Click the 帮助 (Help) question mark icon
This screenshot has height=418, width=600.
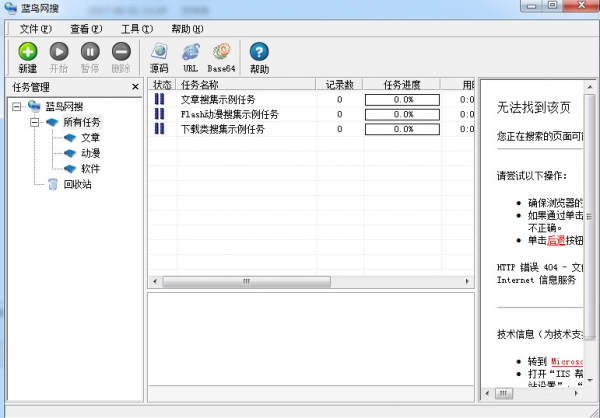[259, 52]
